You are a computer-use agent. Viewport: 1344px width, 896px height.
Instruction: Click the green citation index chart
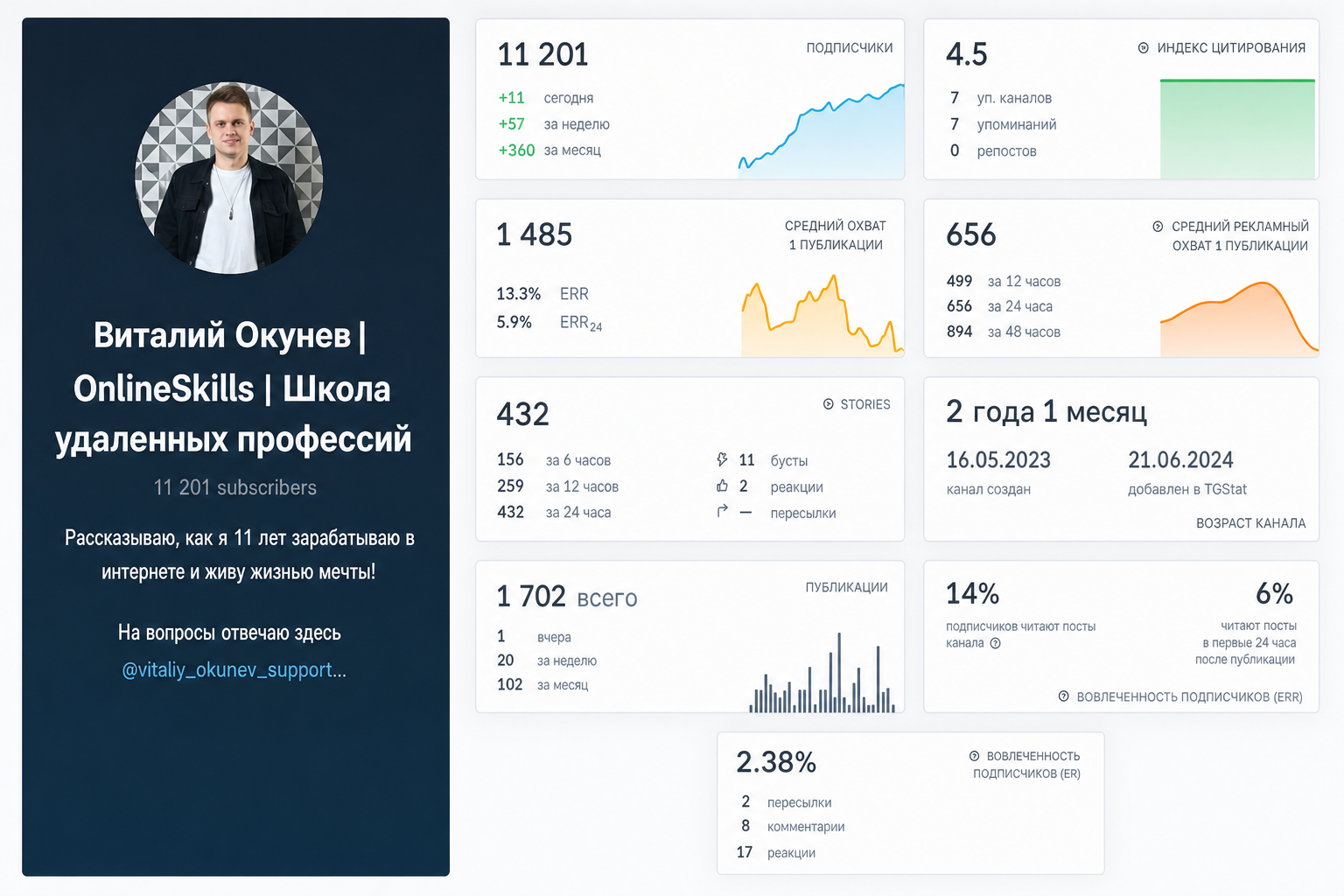click(1237, 129)
